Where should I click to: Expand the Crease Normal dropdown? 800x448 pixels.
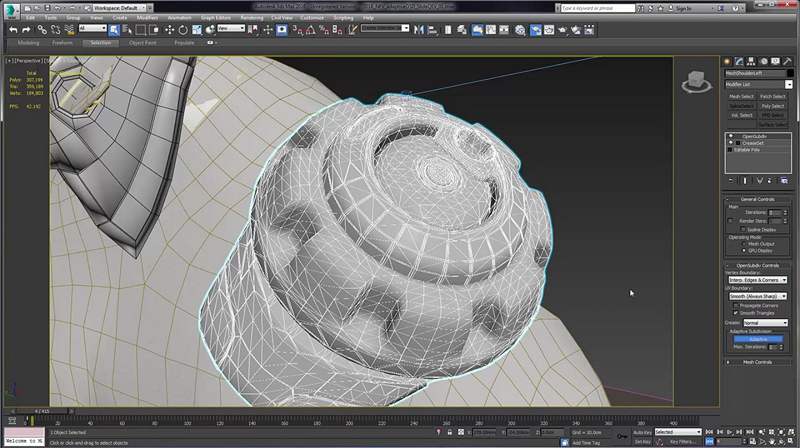pyautogui.click(x=767, y=323)
